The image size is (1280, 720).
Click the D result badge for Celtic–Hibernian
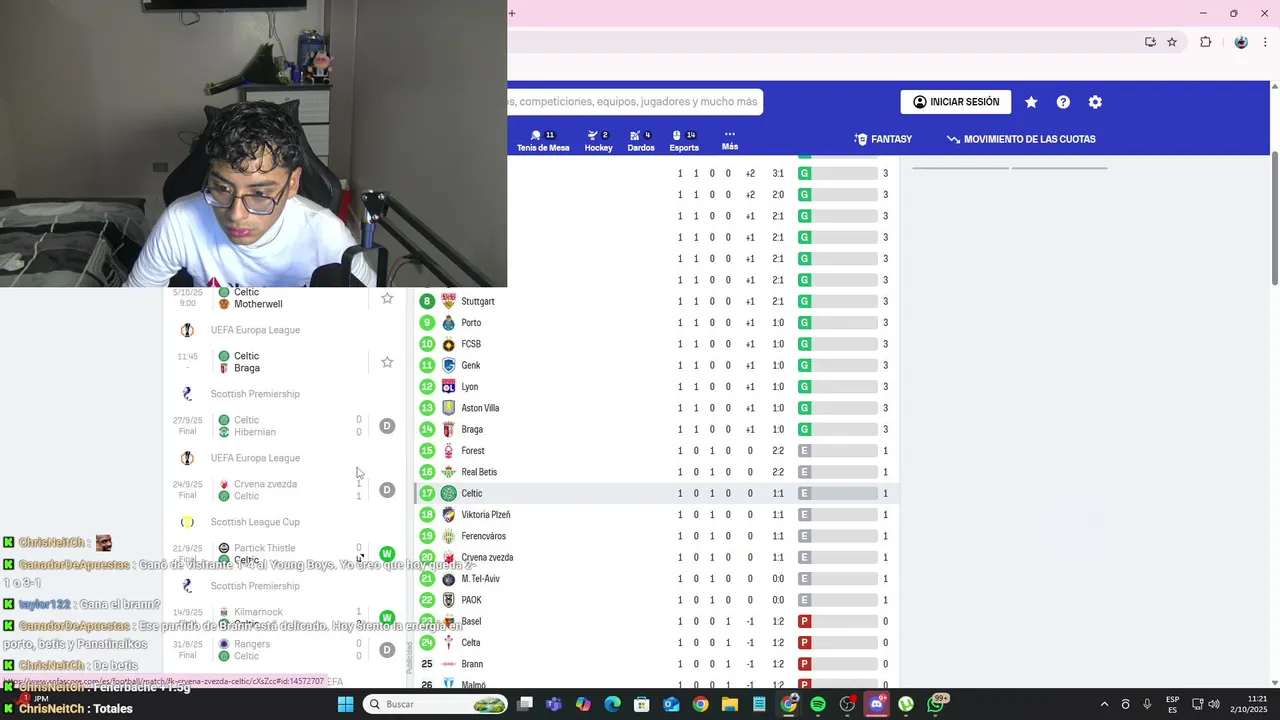tap(387, 426)
